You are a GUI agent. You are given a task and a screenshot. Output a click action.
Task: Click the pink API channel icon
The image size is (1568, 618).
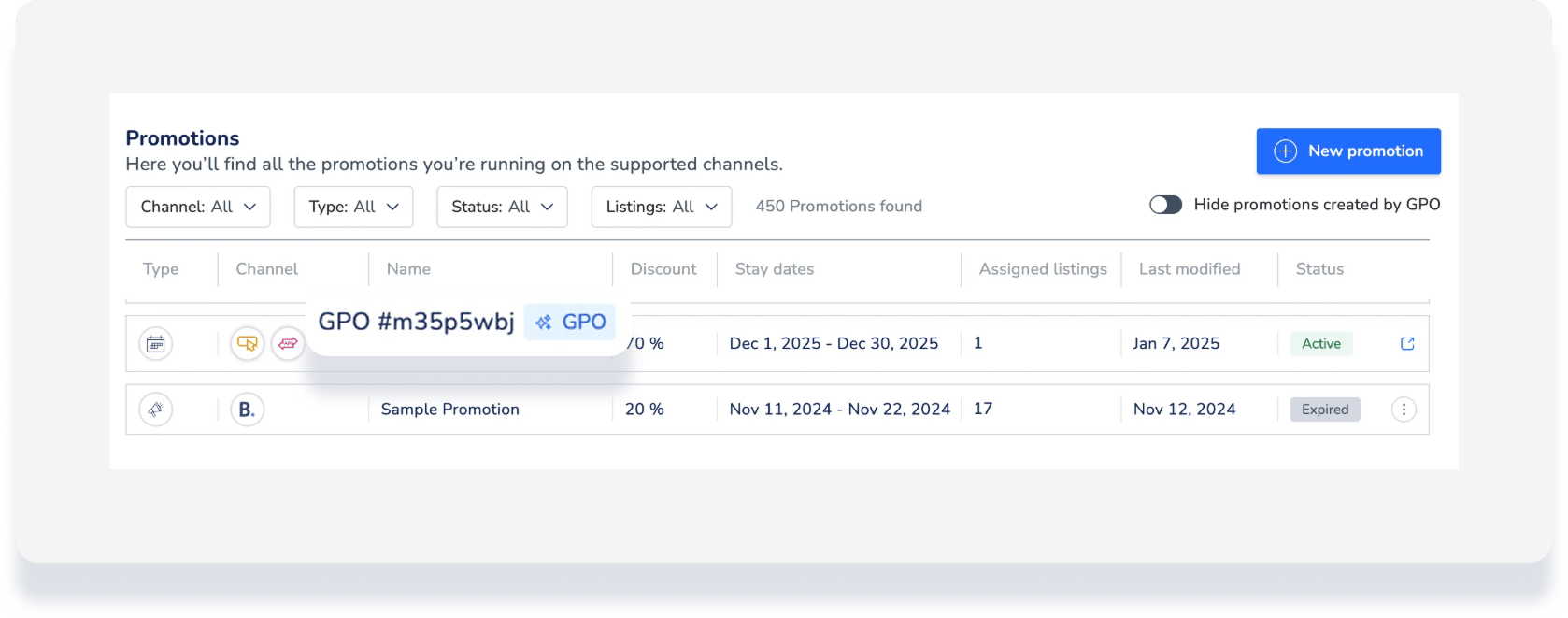click(x=288, y=344)
